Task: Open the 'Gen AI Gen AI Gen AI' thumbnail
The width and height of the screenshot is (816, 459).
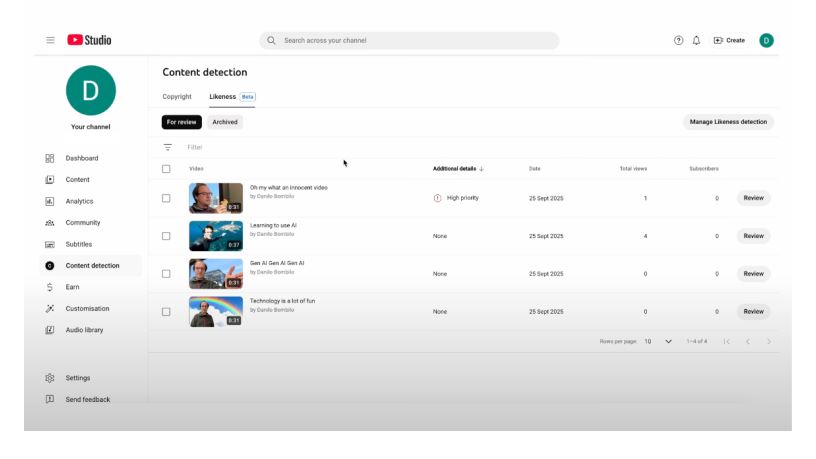Action: (x=216, y=274)
